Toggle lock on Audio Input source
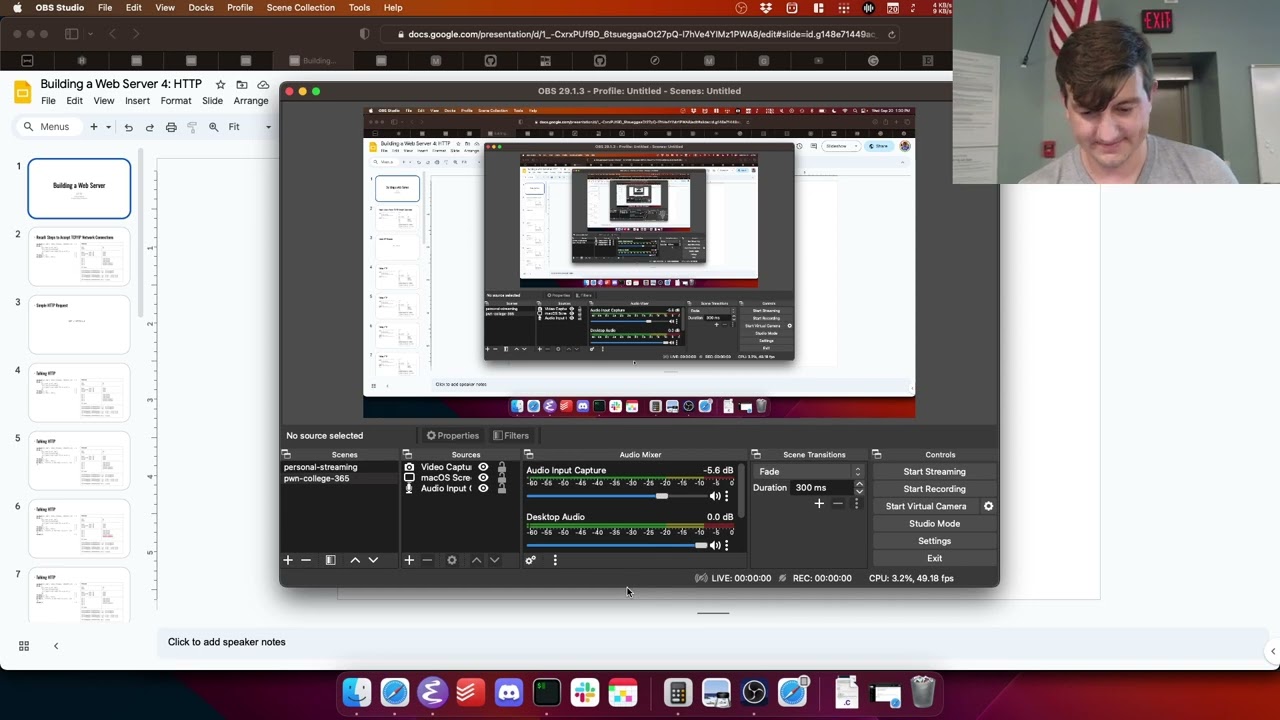Screen dimensions: 1280x720 click(502, 489)
